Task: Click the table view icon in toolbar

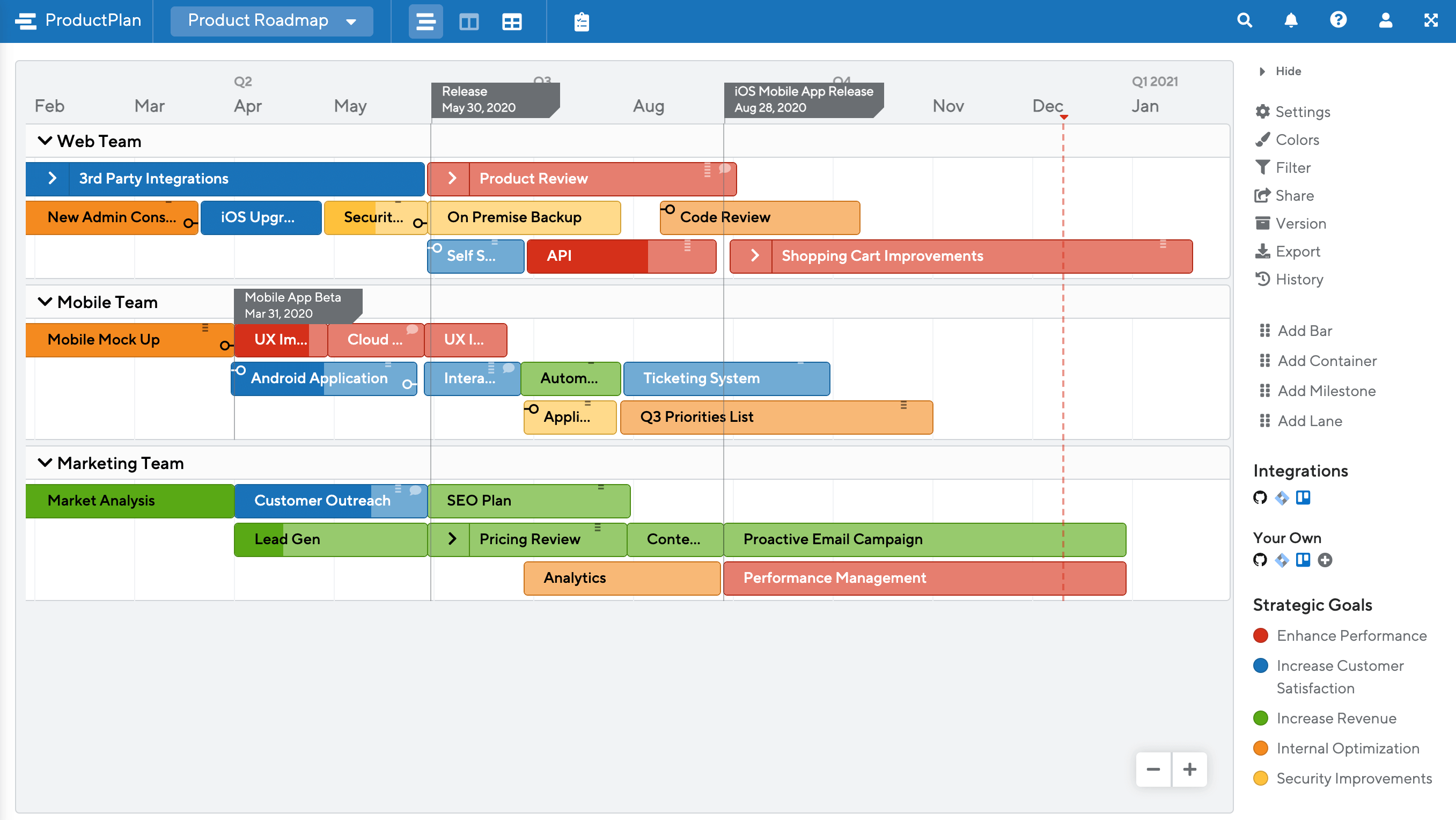Action: tap(510, 21)
